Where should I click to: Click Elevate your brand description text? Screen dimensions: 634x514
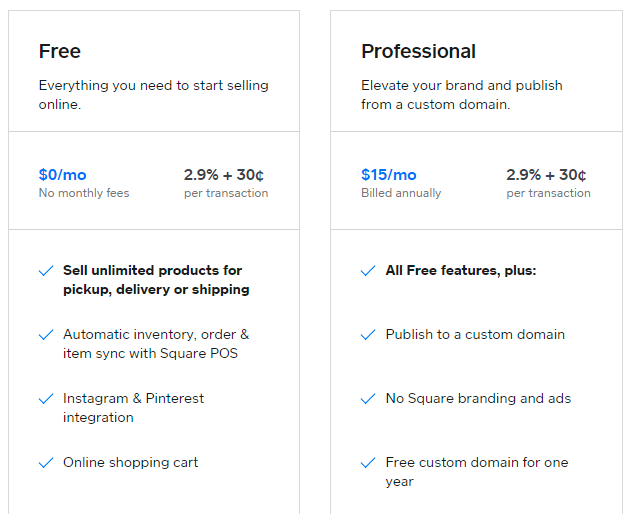tap(462, 95)
